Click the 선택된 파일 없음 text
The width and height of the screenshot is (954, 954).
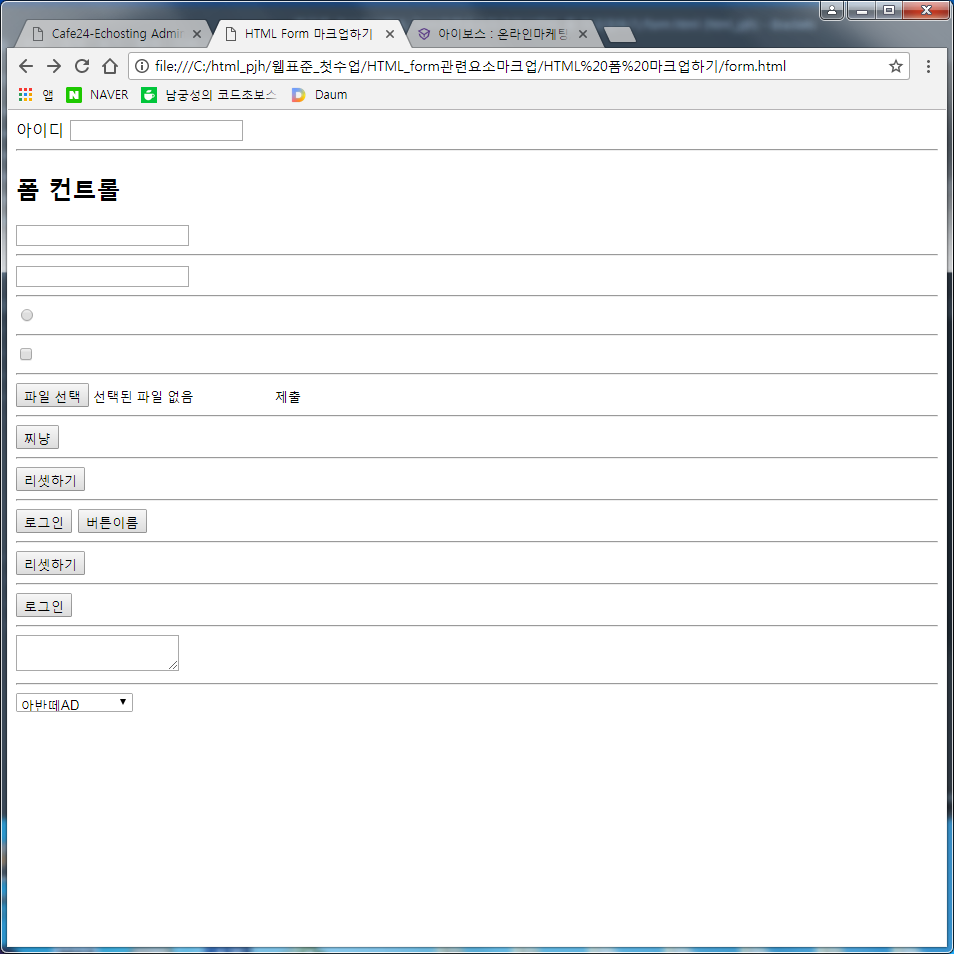(144, 397)
